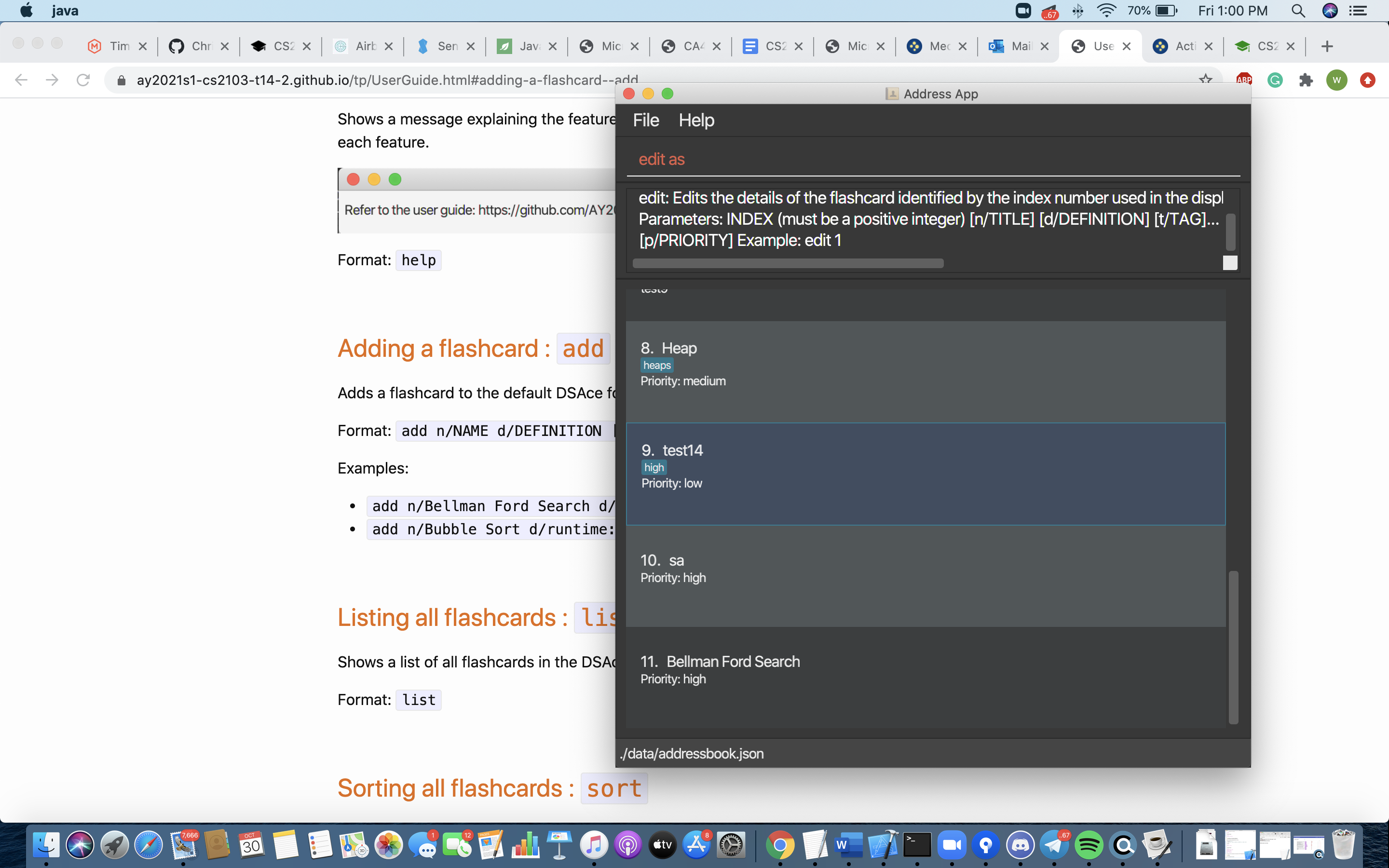Screen dimensions: 1389x868
Task: Close the Mail browser tab
Action: 1045,46
